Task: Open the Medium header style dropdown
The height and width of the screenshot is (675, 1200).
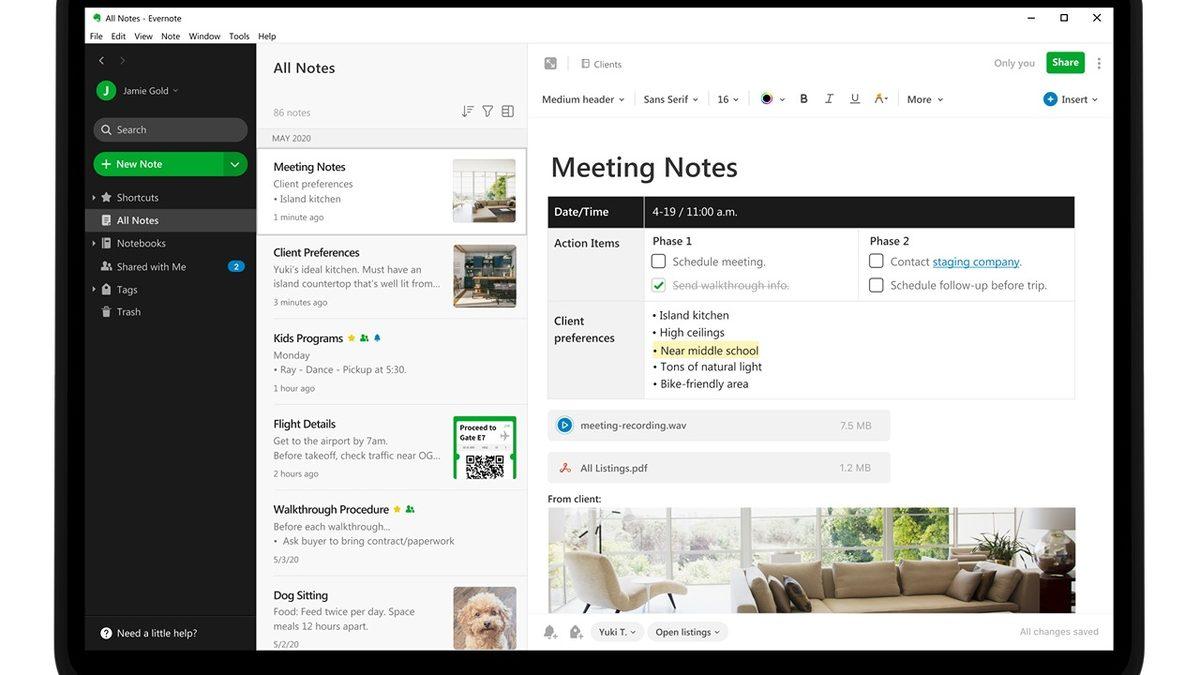Action: [x=583, y=100]
